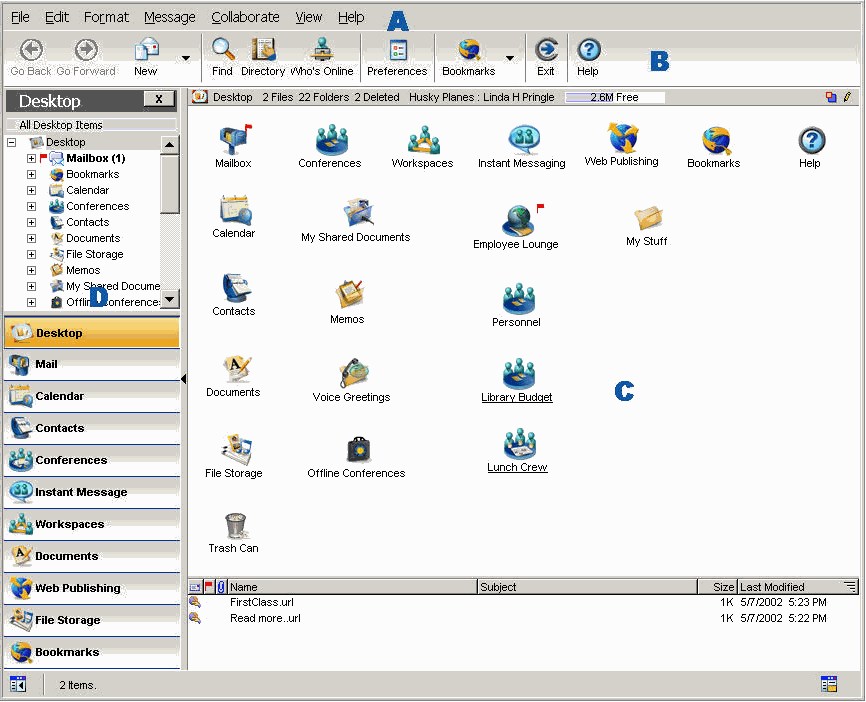This screenshot has width=866, height=702.
Task: Open the Collaborate menu
Action: tap(245, 17)
